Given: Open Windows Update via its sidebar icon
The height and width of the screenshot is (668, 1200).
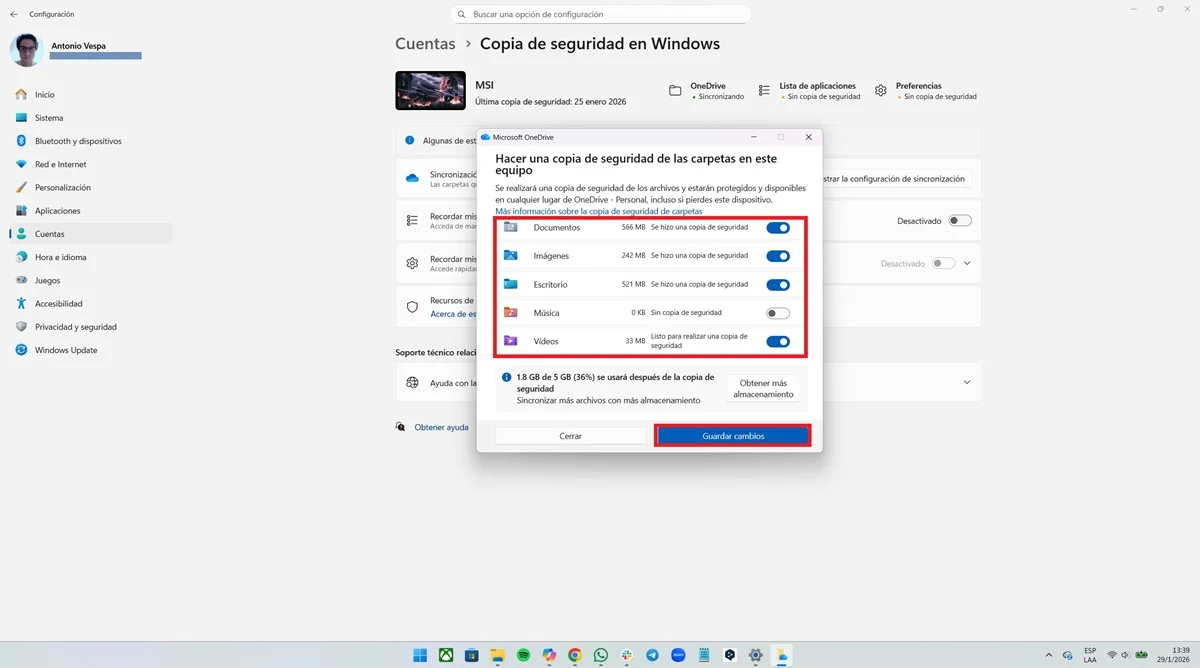Looking at the screenshot, I should 21,350.
